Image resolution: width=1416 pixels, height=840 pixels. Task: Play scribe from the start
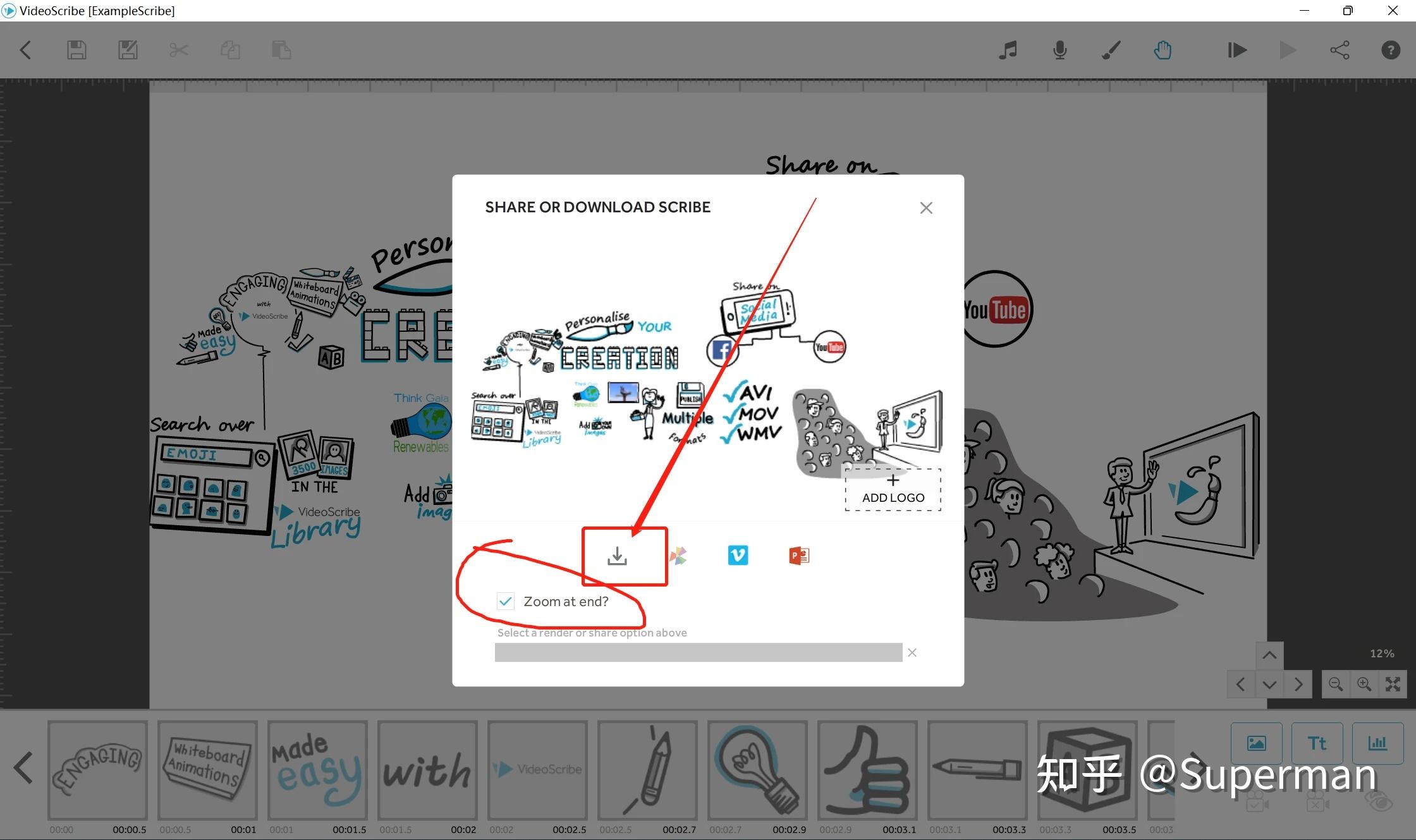click(1236, 50)
